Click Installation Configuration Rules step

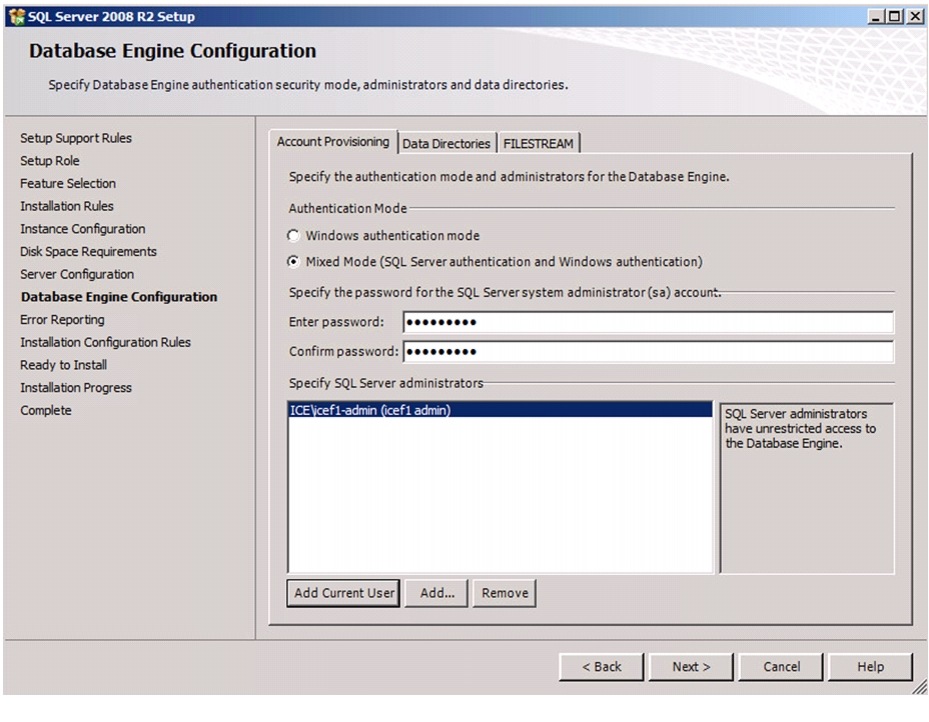point(105,342)
